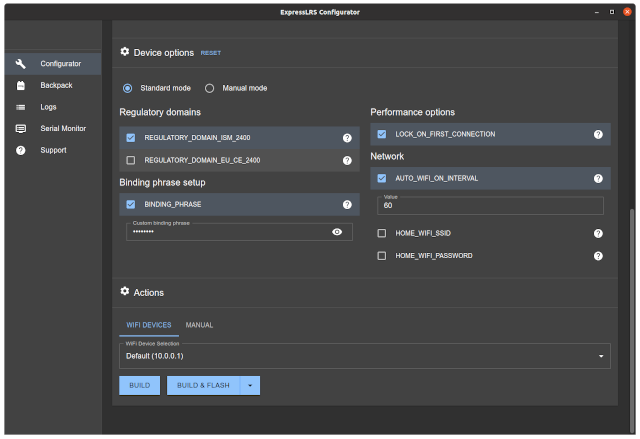Click the Regulatory domains heading
640x439 pixels.
click(160, 112)
